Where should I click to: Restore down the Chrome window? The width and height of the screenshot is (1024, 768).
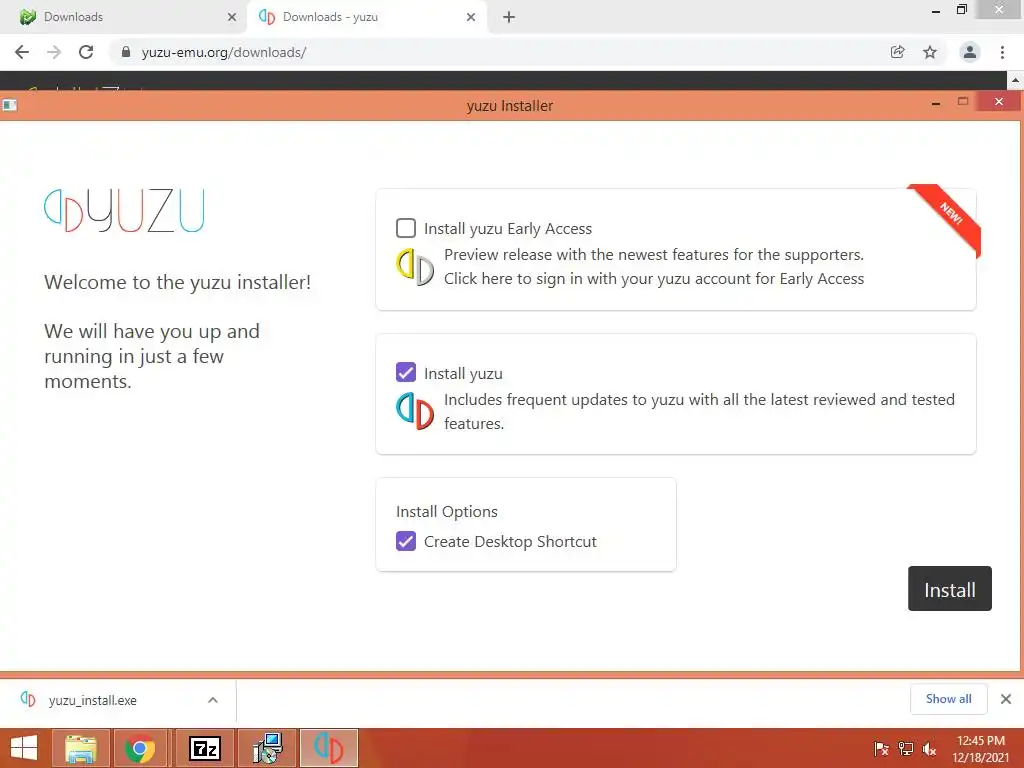coord(961,9)
